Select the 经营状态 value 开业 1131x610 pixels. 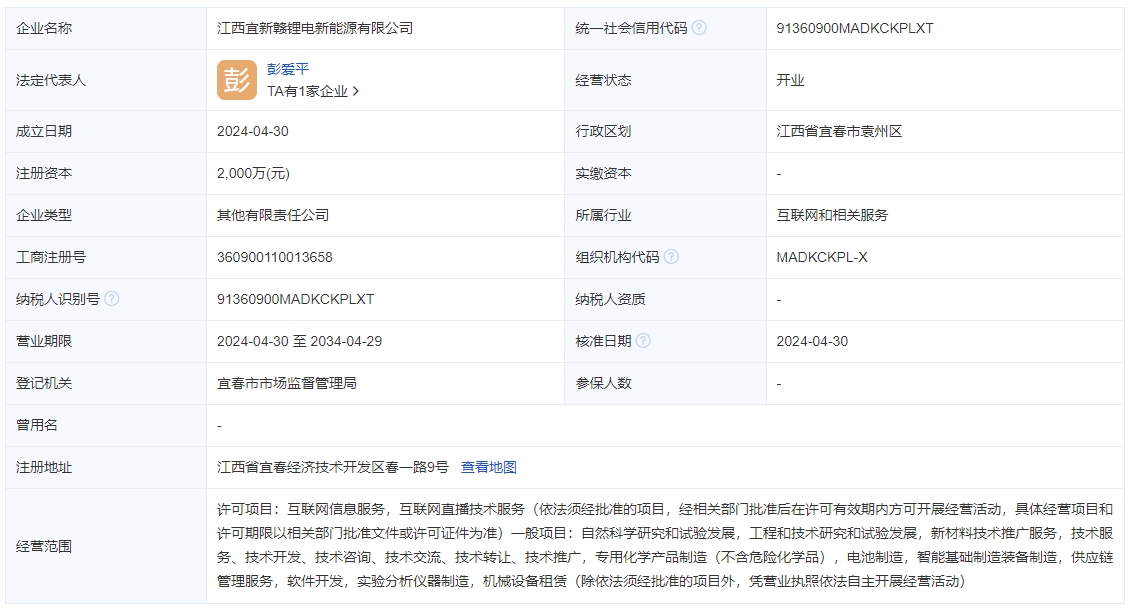[789, 80]
